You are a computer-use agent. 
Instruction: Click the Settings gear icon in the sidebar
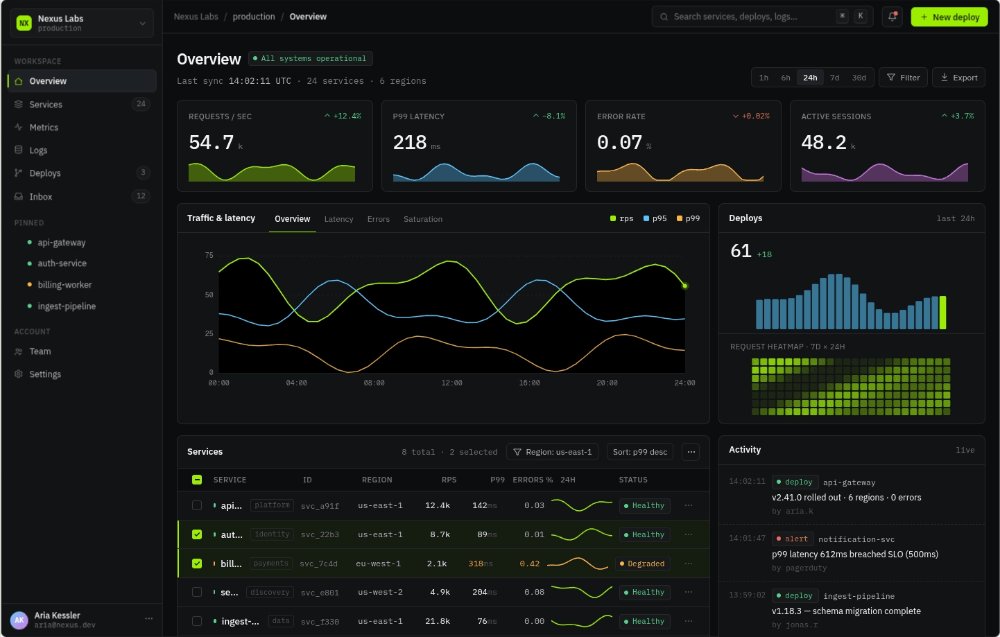pyautogui.click(x=18, y=374)
